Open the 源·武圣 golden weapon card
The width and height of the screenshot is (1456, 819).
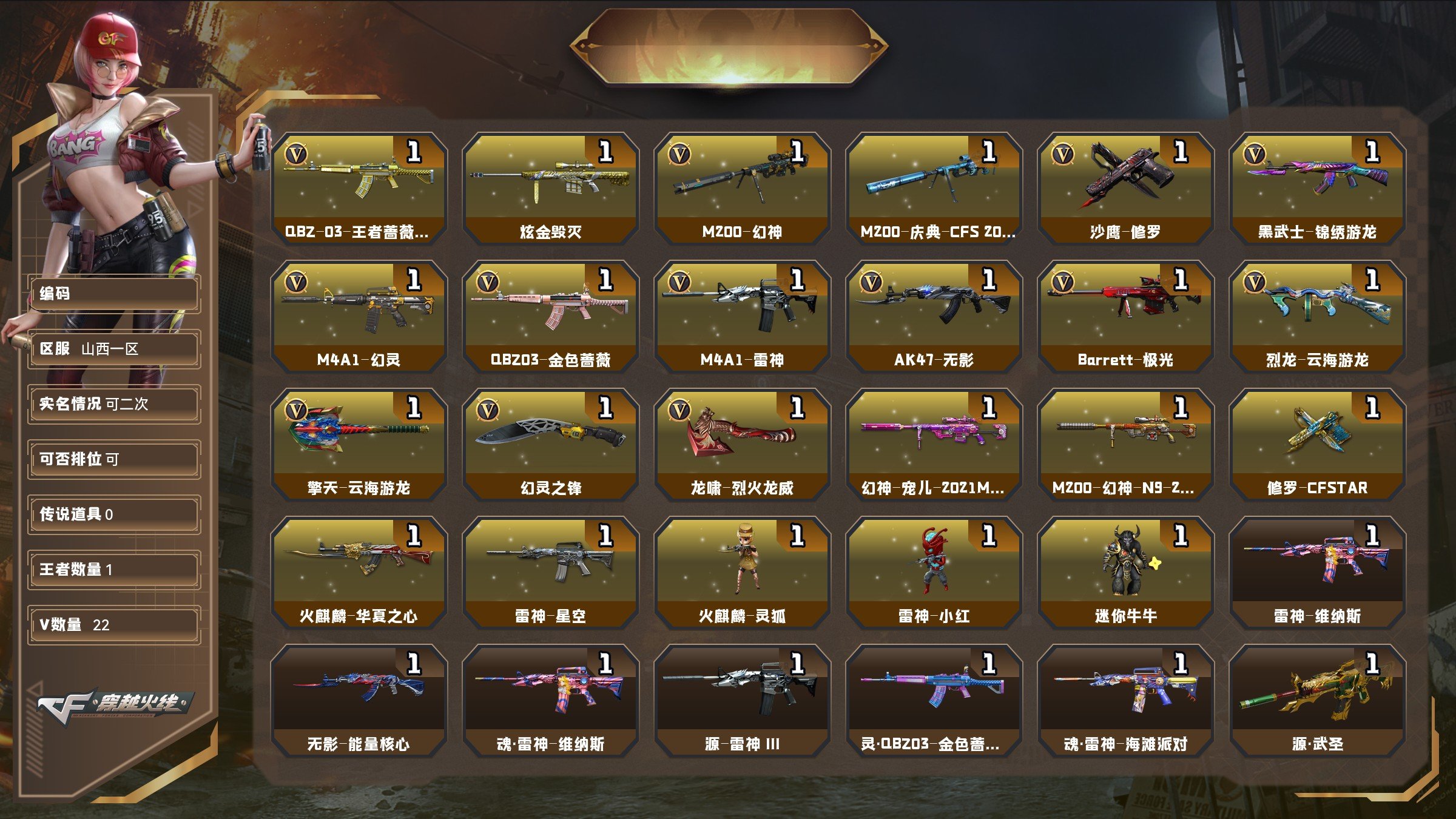point(1317,701)
